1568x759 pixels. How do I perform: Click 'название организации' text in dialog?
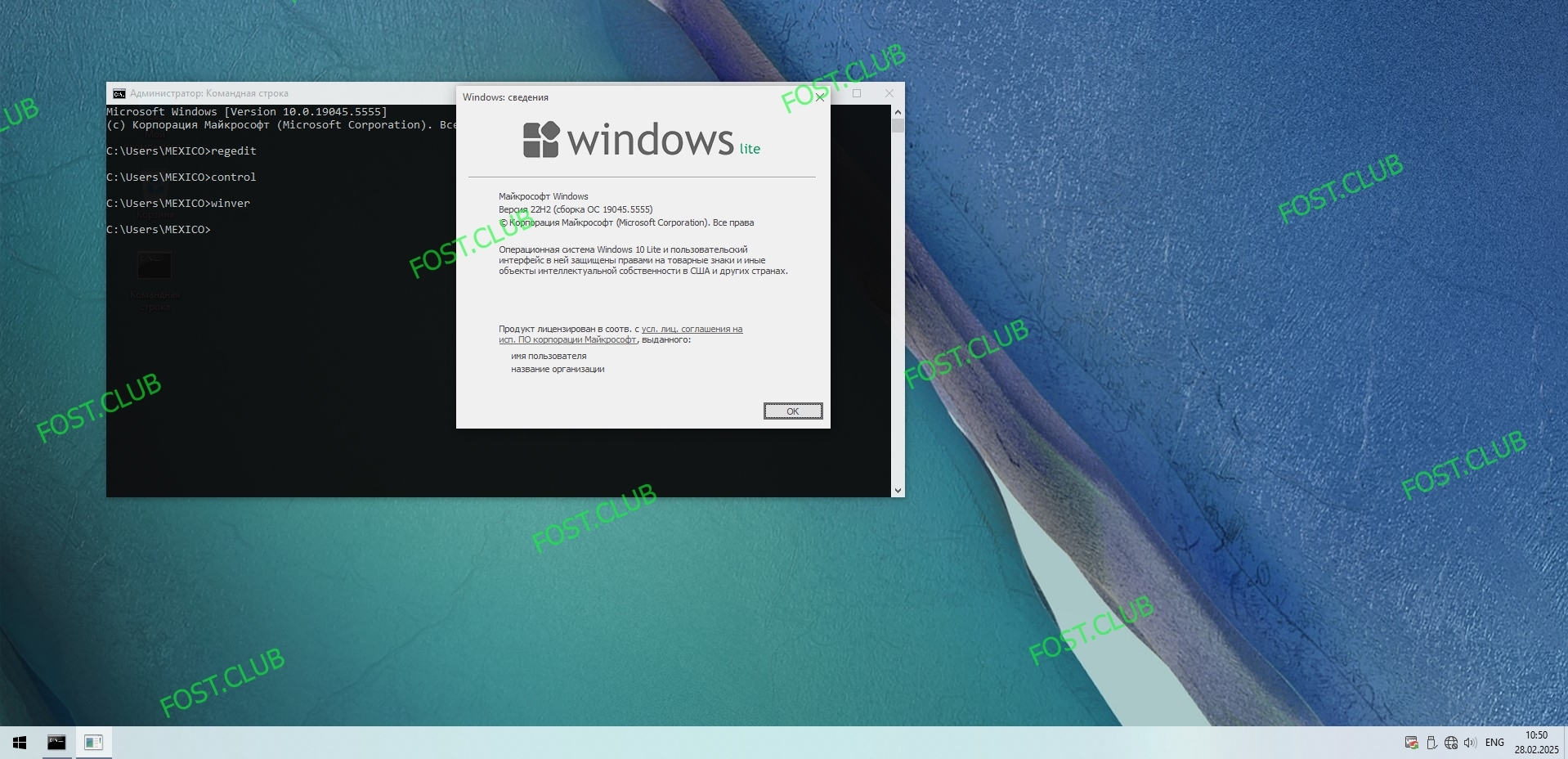[558, 369]
